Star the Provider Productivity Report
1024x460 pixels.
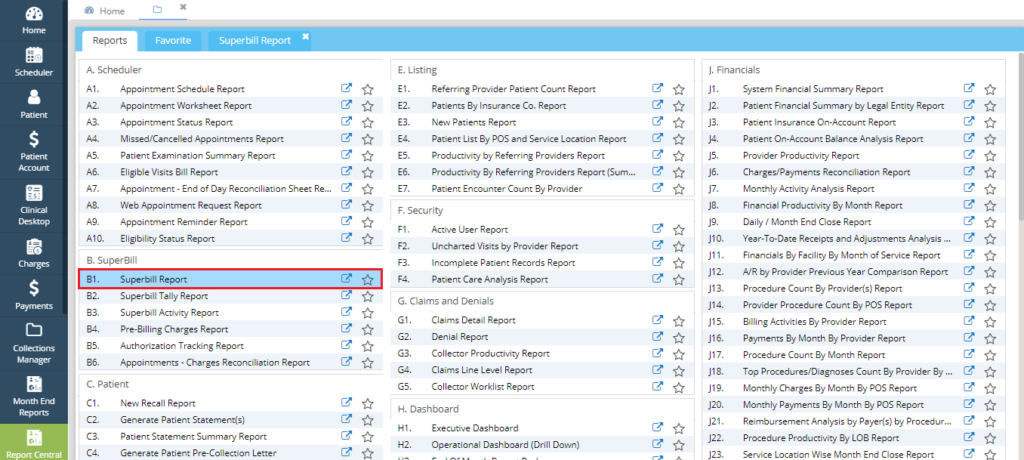pos(991,156)
